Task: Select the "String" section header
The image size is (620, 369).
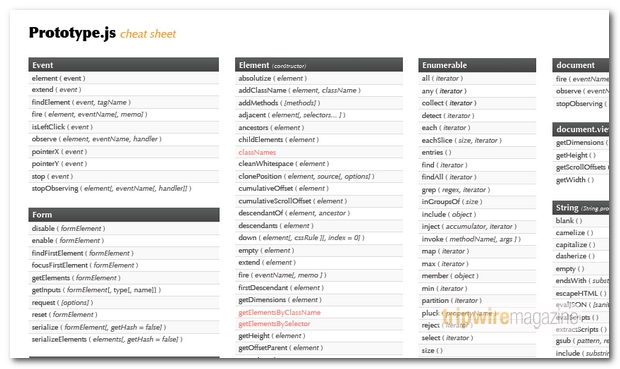Action: [x=580, y=208]
